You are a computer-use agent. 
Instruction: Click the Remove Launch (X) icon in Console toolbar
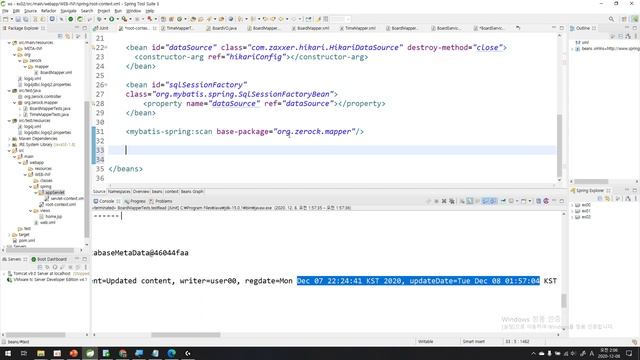point(444,201)
